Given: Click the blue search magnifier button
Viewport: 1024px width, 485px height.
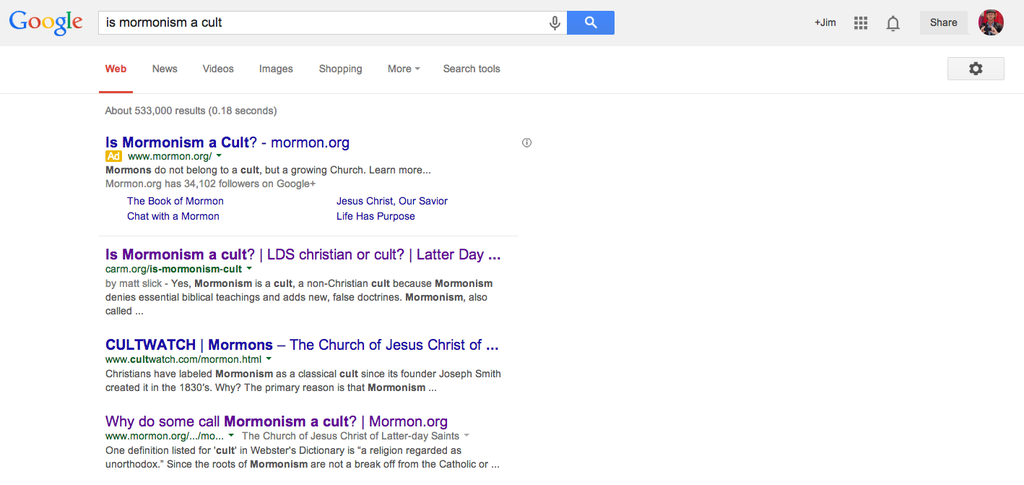Looking at the screenshot, I should (x=590, y=23).
